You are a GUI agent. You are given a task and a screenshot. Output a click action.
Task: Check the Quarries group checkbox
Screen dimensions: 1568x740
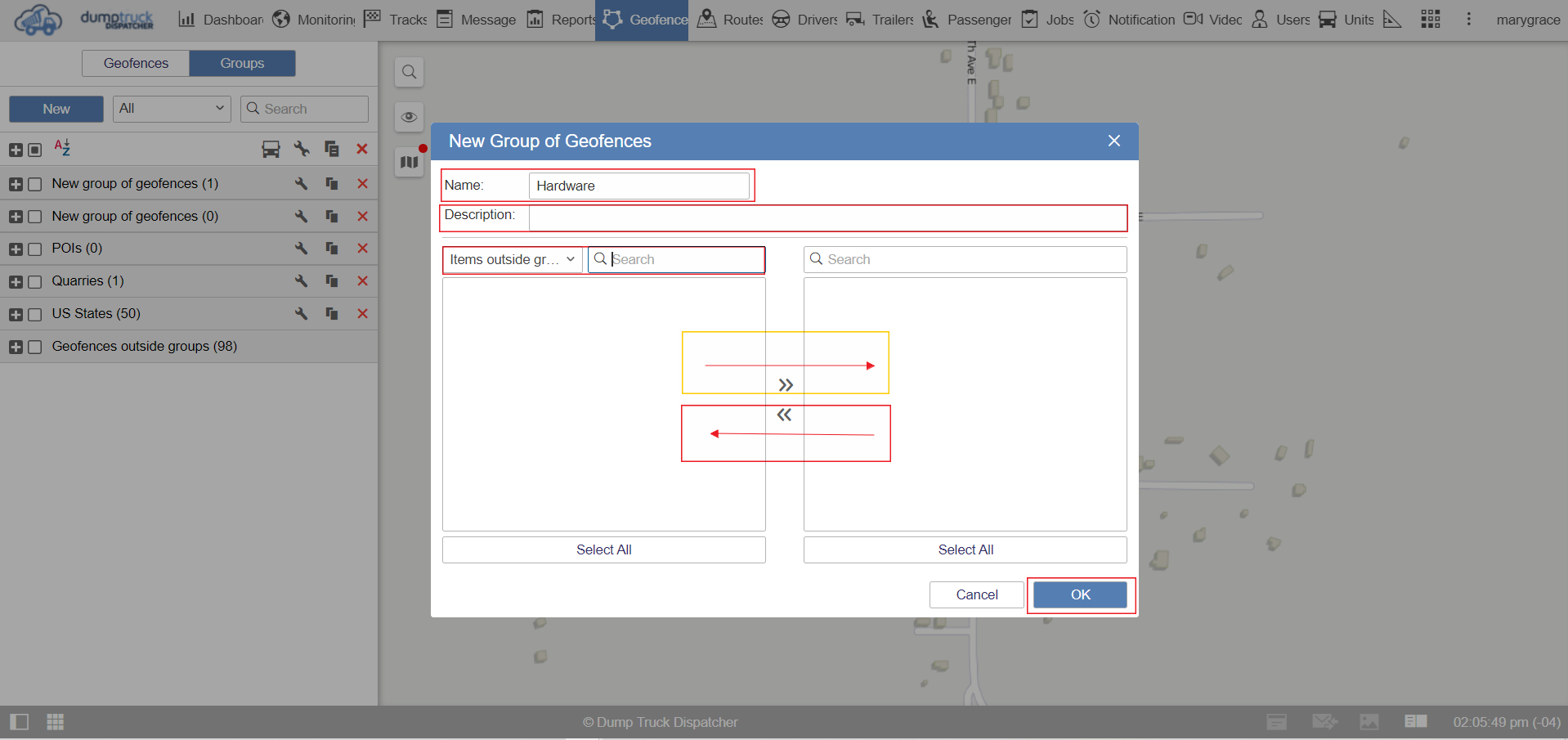pos(35,282)
